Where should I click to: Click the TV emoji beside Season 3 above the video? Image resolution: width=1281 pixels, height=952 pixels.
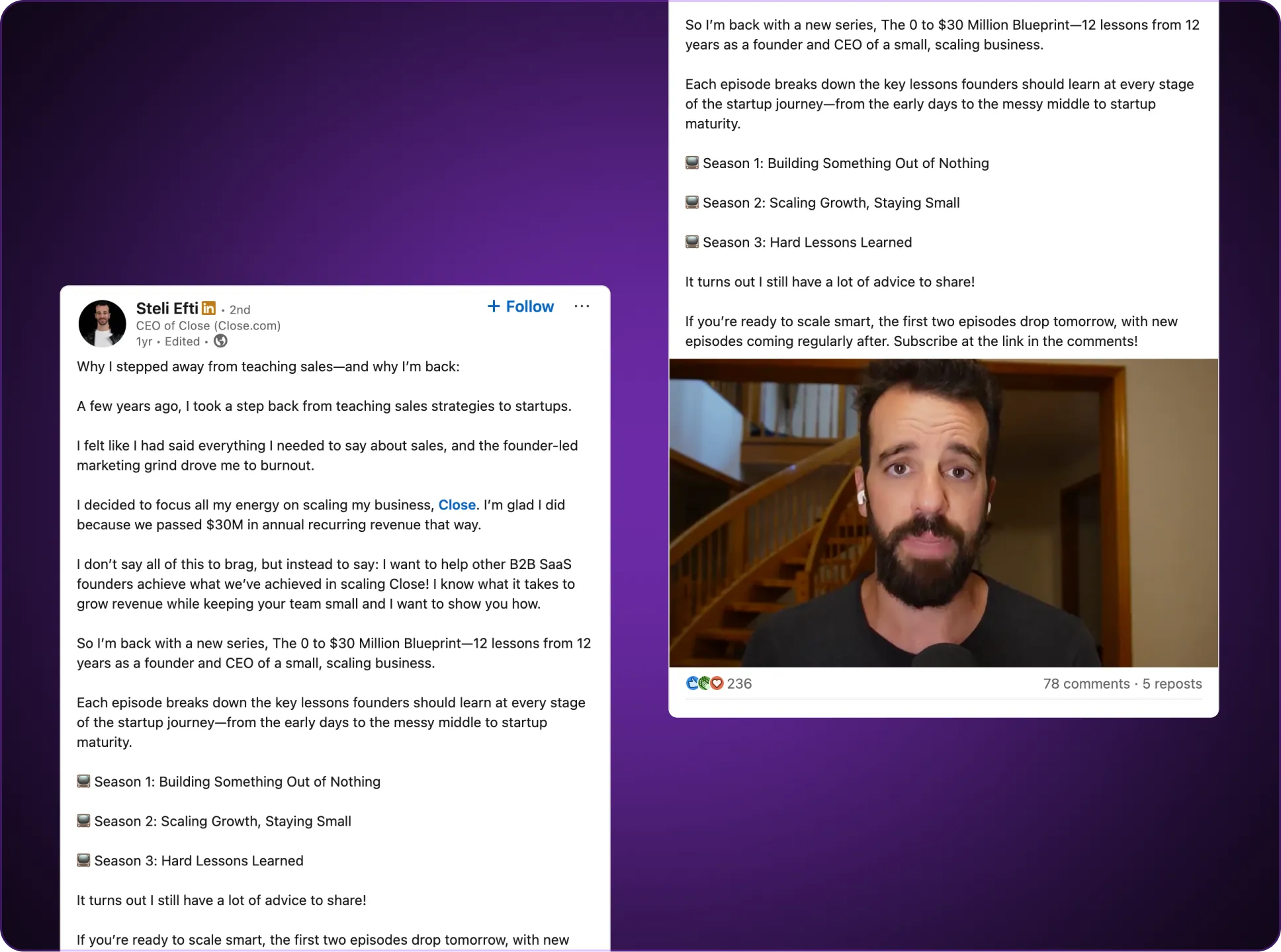tap(692, 242)
